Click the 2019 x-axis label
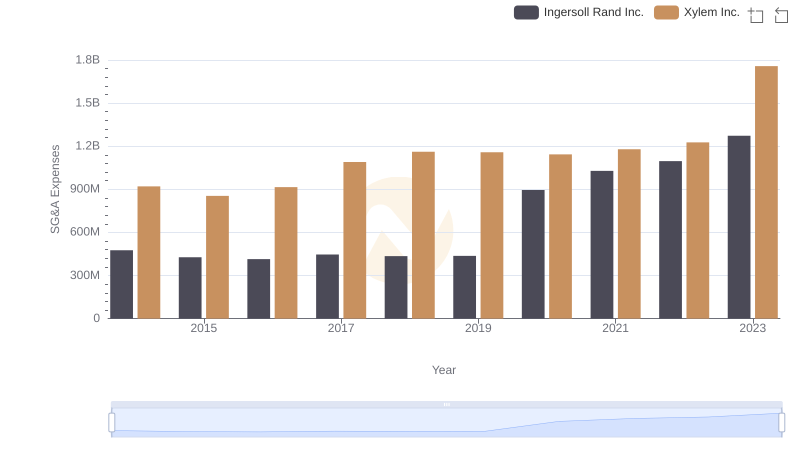The height and width of the screenshot is (461, 800). 478,328
